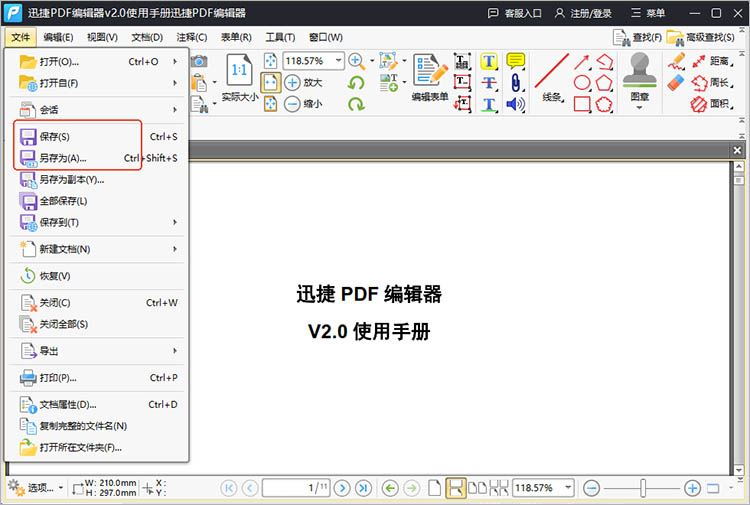Expand the 会话 submenu arrow
Image resolution: width=750 pixels, height=505 pixels.
pos(175,110)
